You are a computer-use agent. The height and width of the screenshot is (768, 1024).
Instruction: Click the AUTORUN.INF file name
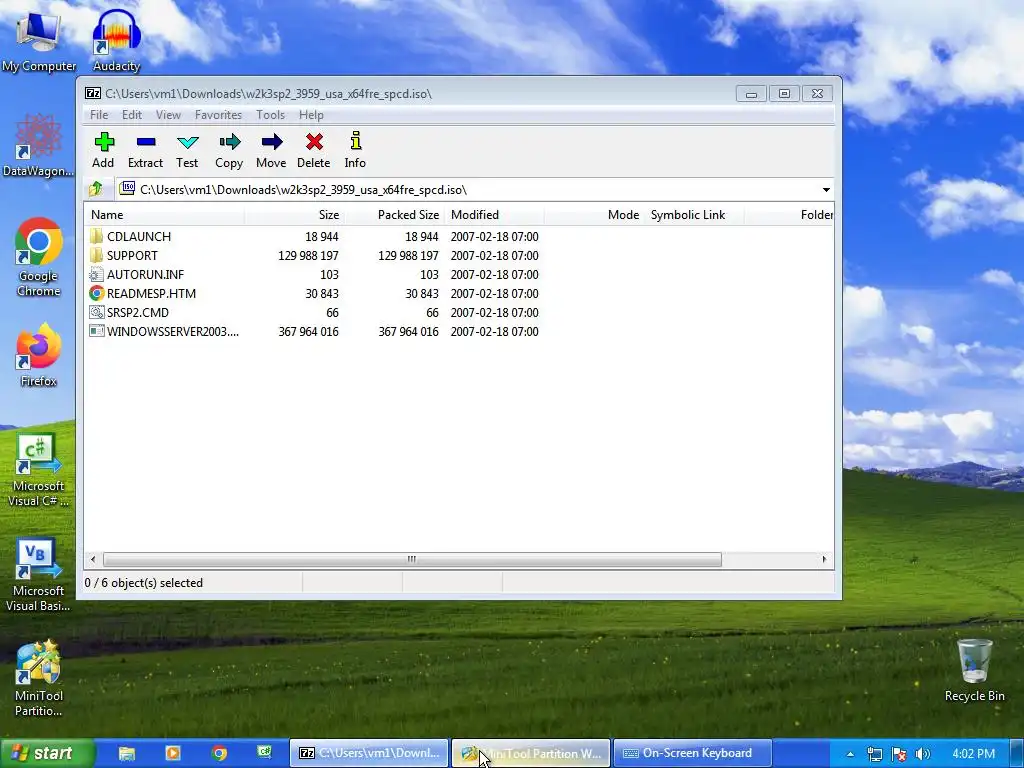(x=146, y=275)
